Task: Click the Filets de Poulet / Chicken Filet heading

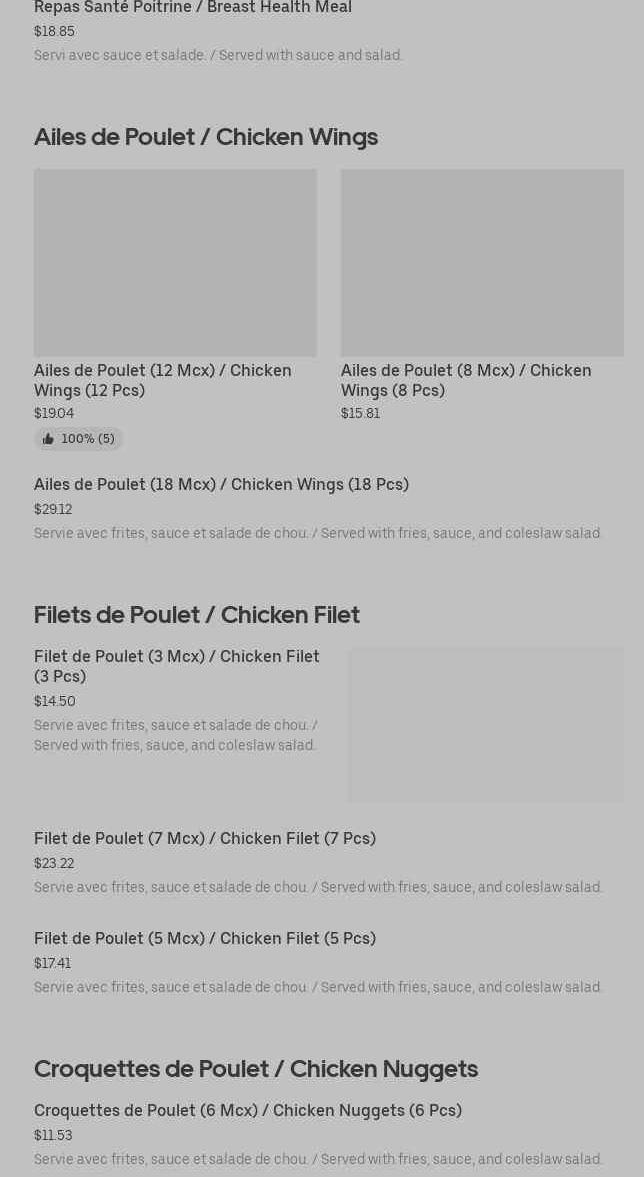Action: click(197, 614)
